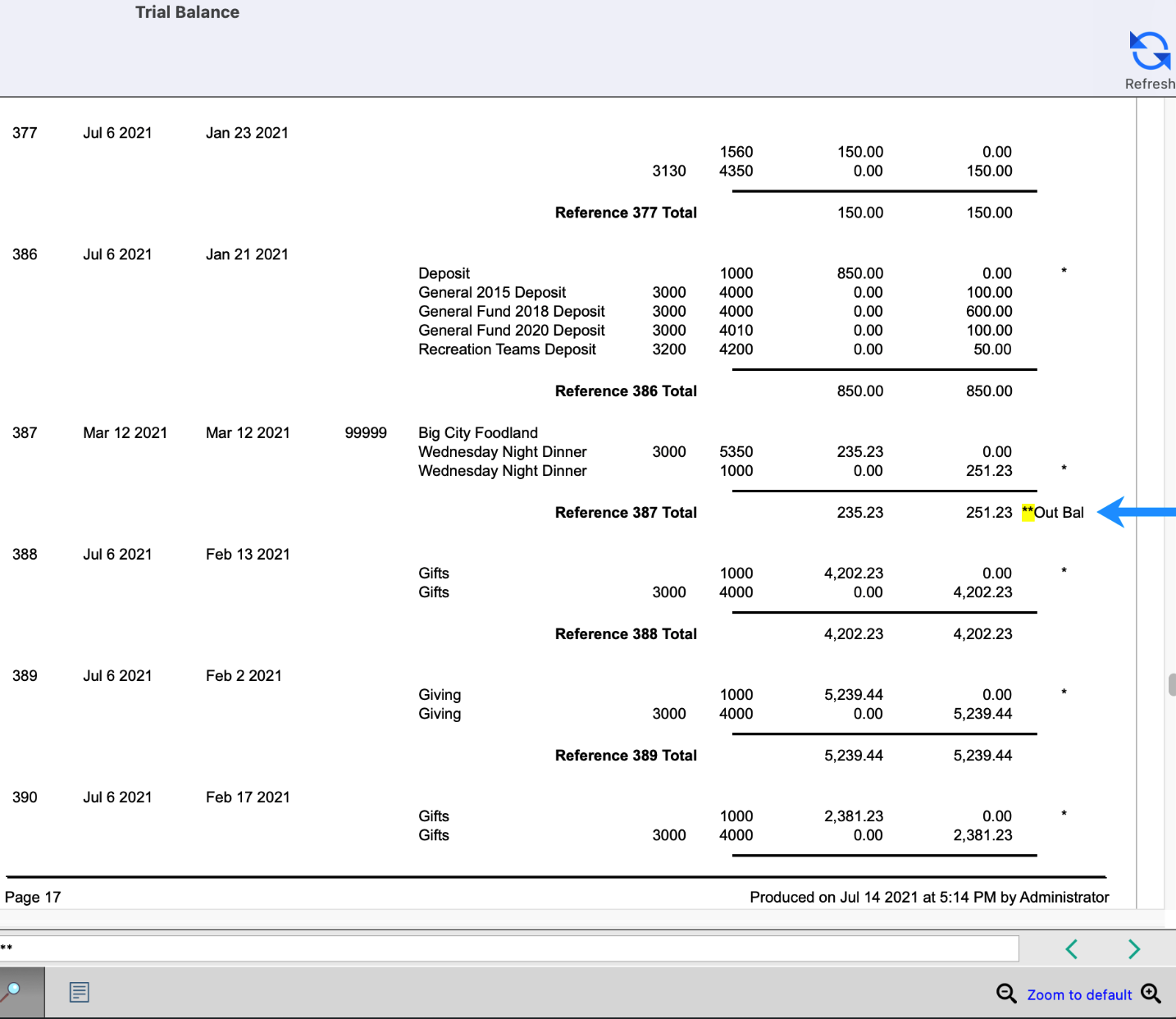Go to previous search match arrow
The width and height of the screenshot is (1176, 1019).
[1071, 949]
